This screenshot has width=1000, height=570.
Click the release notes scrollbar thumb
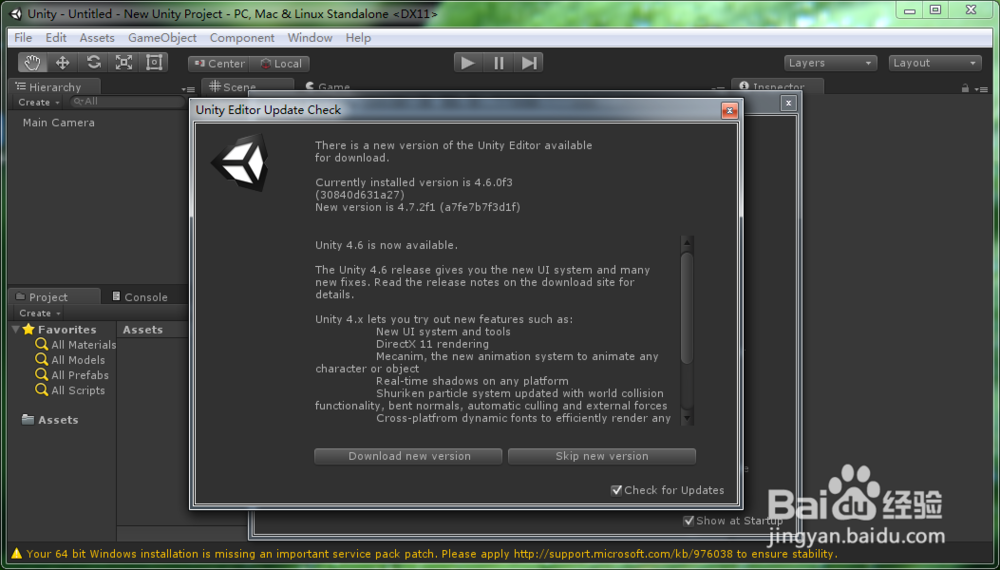(x=687, y=309)
